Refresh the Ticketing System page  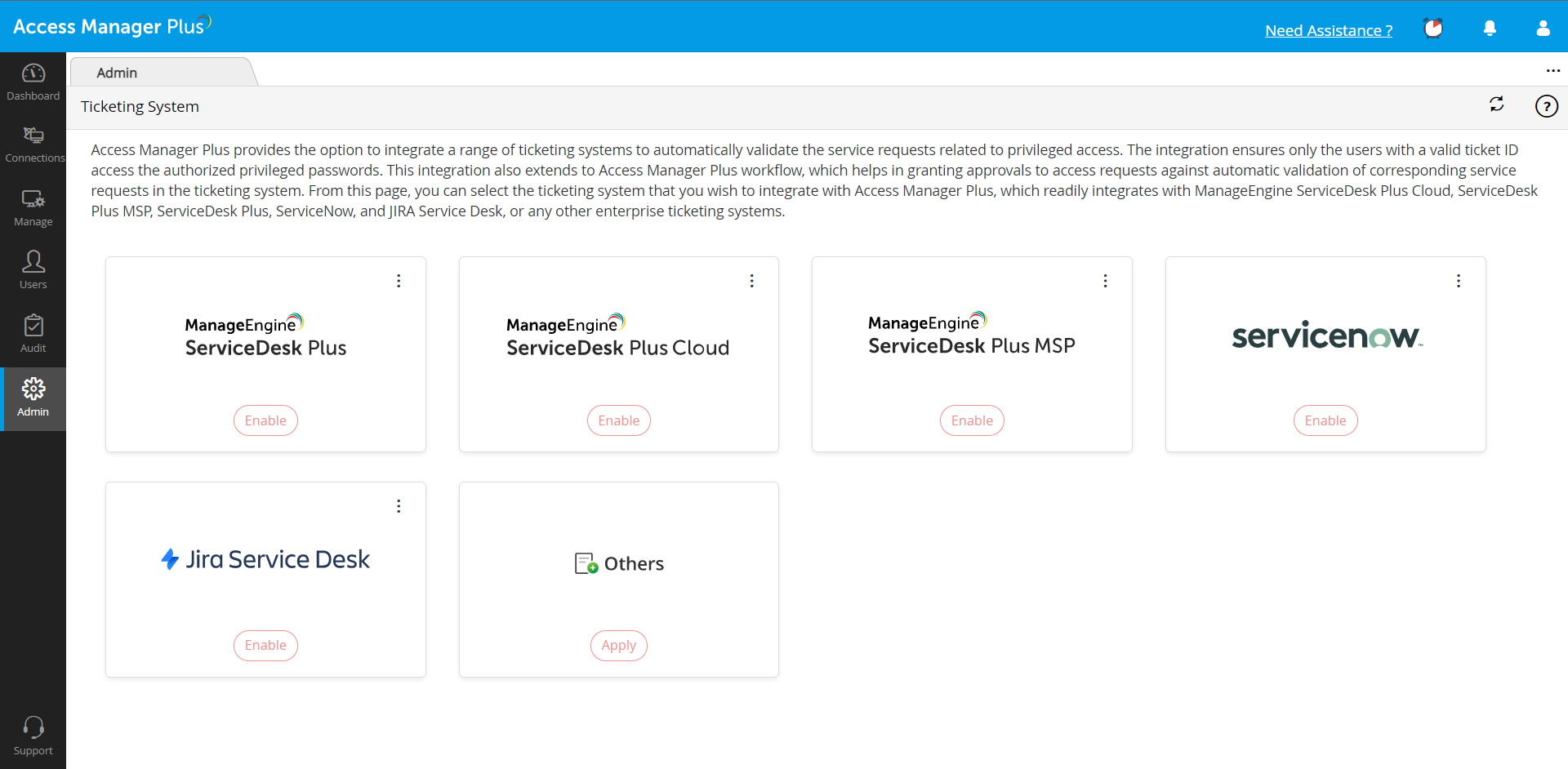[1496, 104]
